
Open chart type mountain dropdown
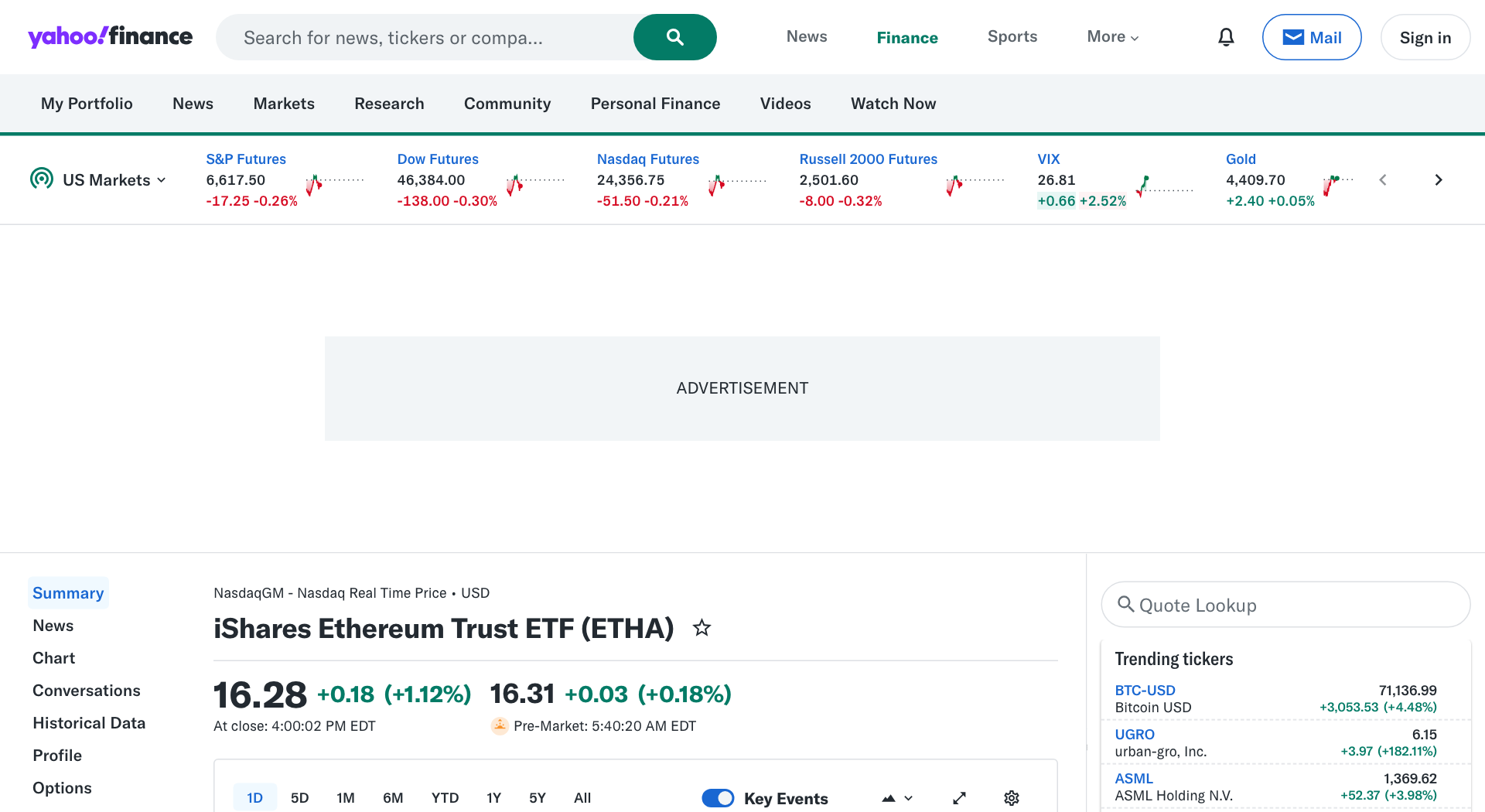[897, 798]
